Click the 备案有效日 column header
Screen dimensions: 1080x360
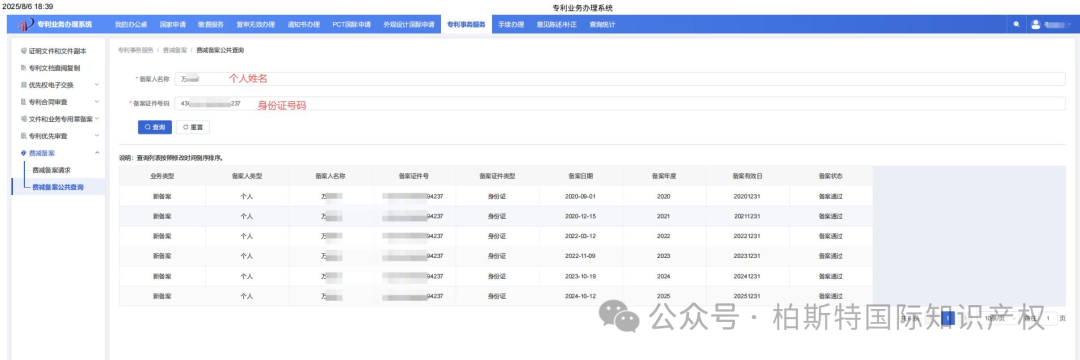click(x=747, y=176)
